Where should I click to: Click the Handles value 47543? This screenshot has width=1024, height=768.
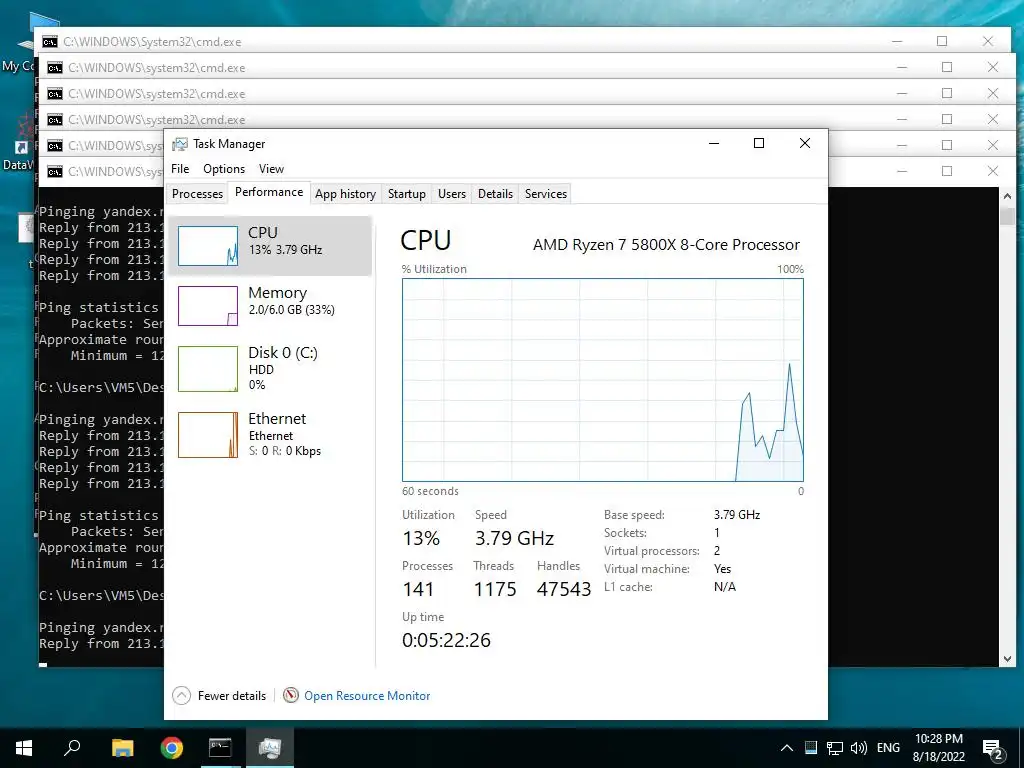[x=564, y=589]
